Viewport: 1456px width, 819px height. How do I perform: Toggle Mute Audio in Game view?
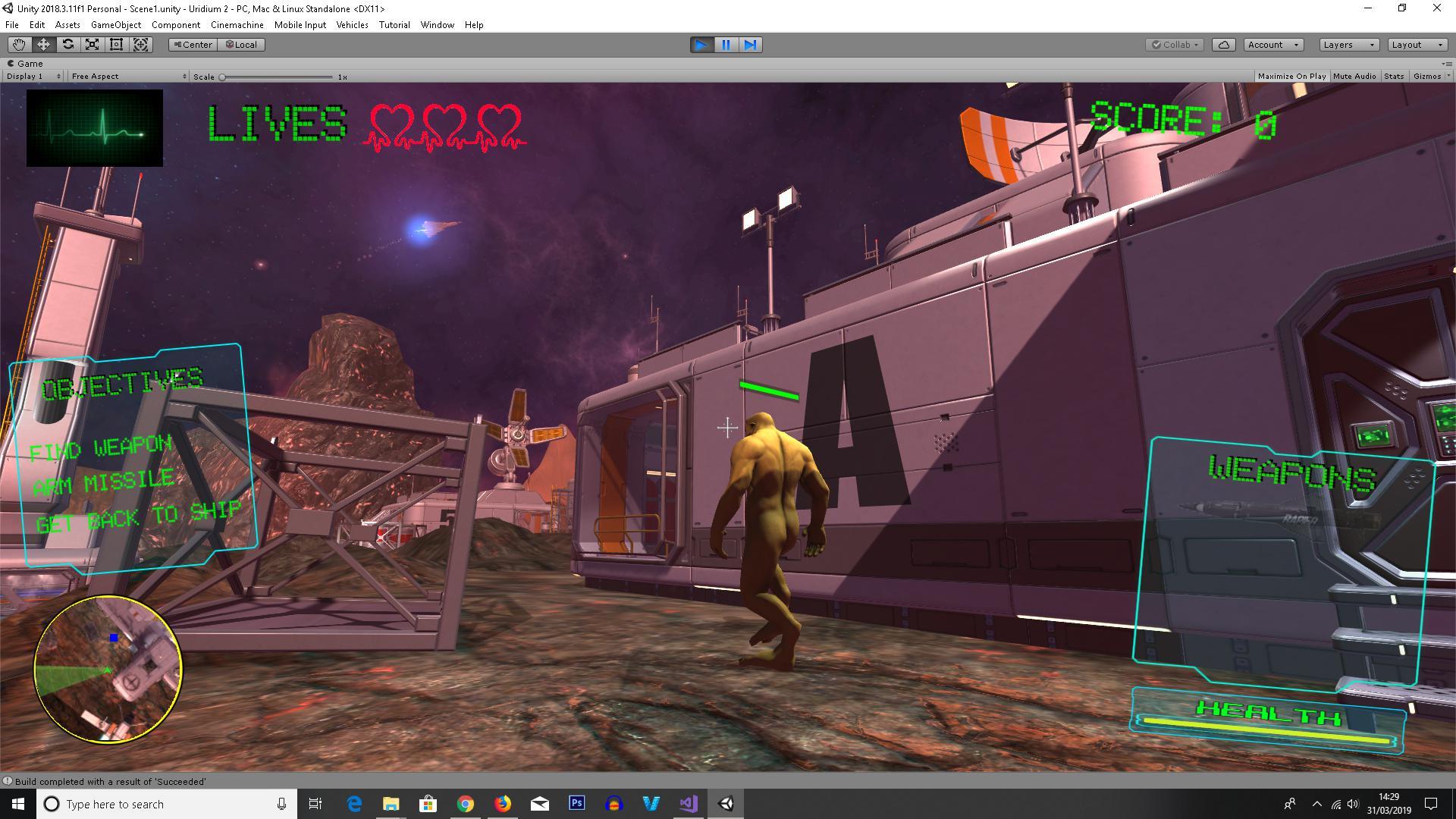tap(1354, 77)
